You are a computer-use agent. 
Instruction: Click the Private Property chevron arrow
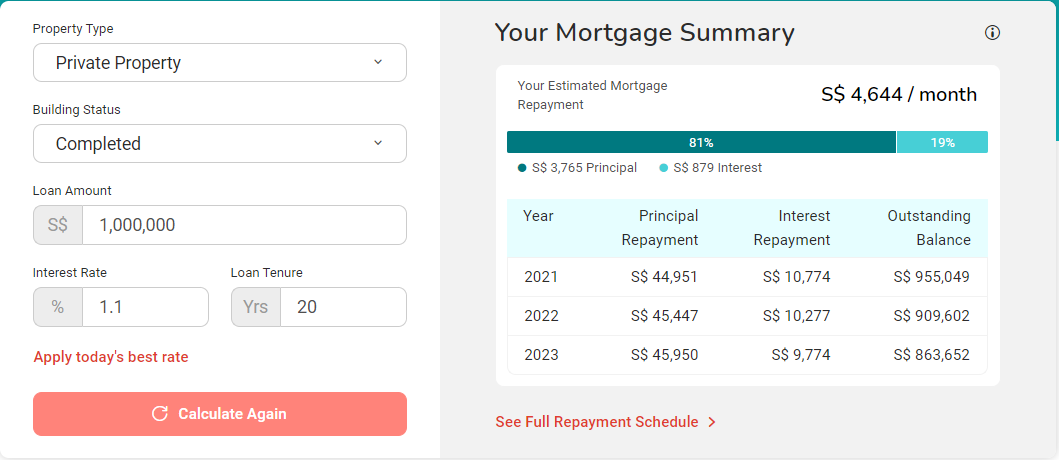(378, 62)
